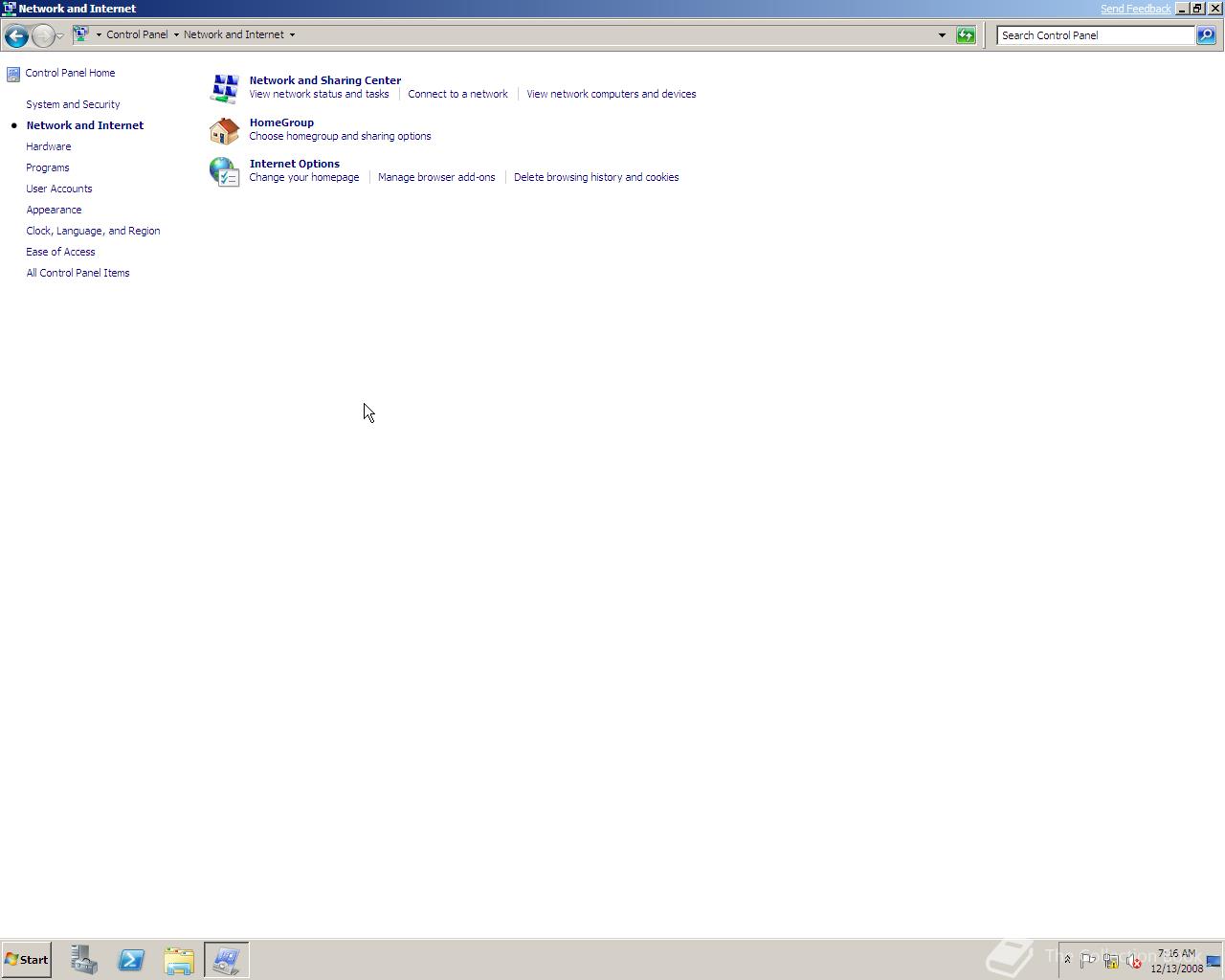This screenshot has height=980, width=1225.
Task: Open the address bar history dropdown
Action: click(x=942, y=35)
